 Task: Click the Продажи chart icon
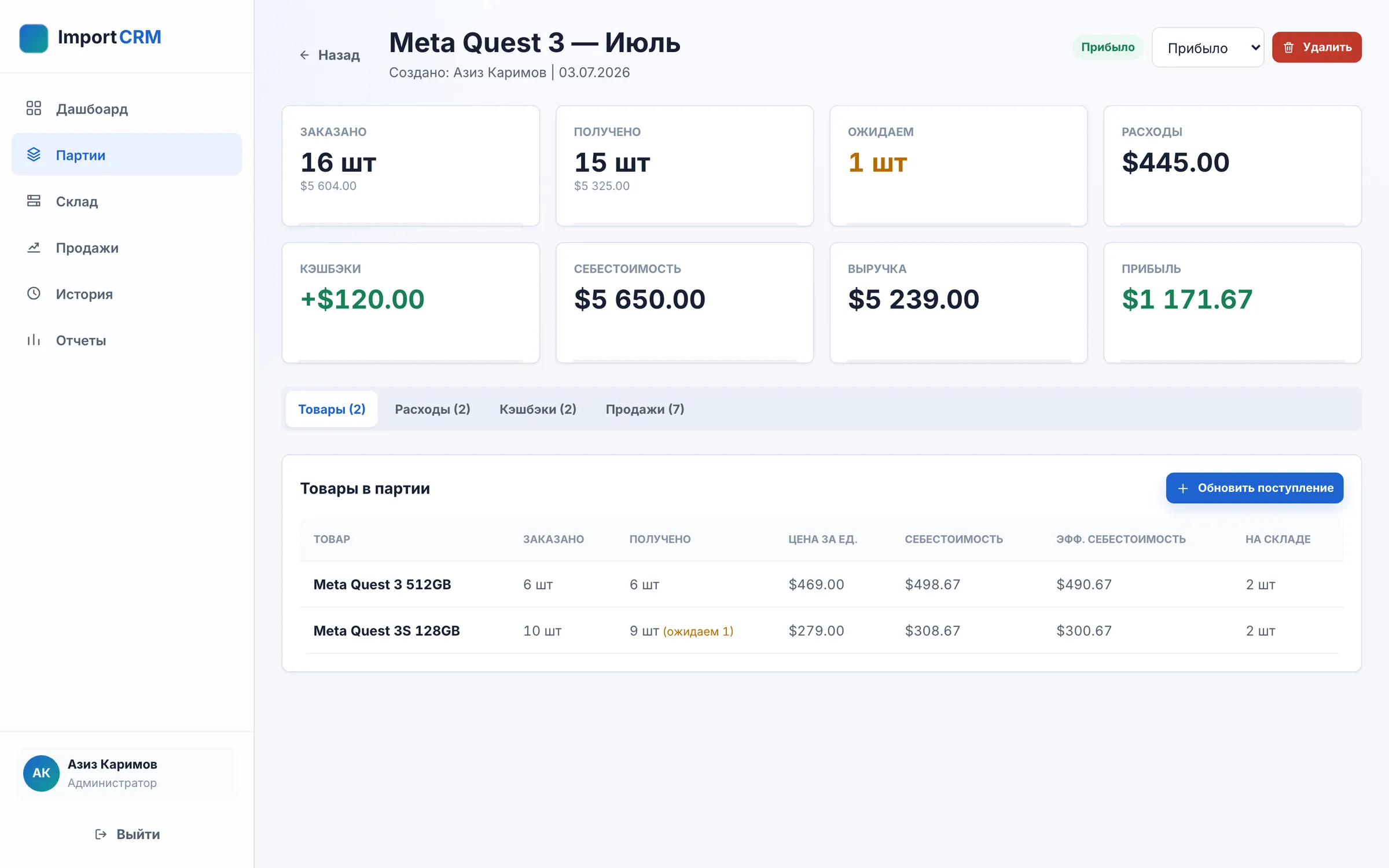(34, 247)
